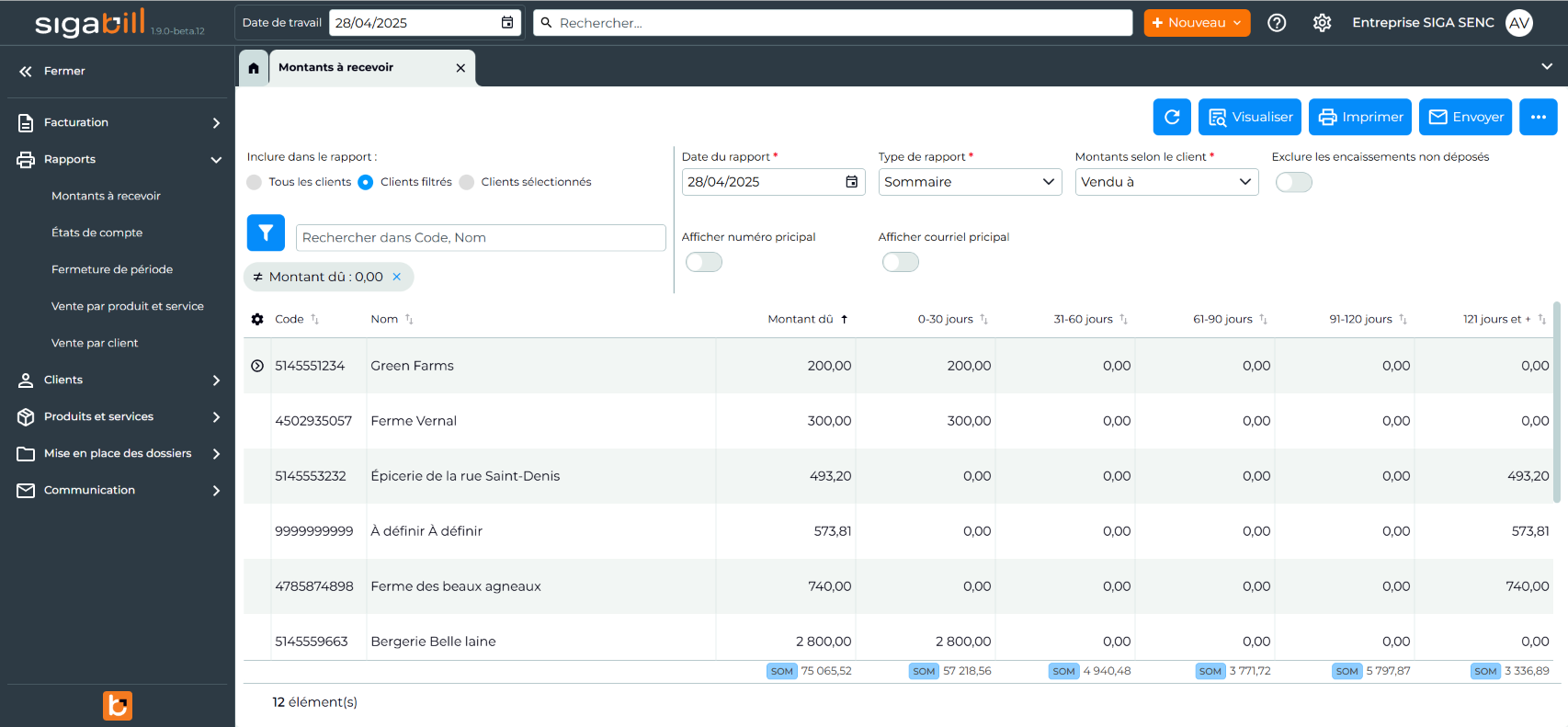Expand Produits et services menu
The width and height of the screenshot is (1568, 727).
click(118, 416)
